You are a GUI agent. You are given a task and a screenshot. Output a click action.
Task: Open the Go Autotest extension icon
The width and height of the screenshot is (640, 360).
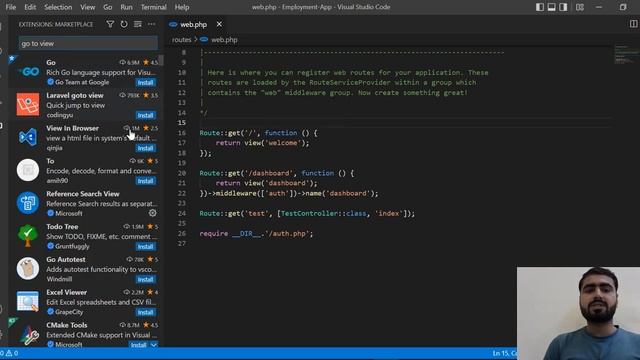28,268
